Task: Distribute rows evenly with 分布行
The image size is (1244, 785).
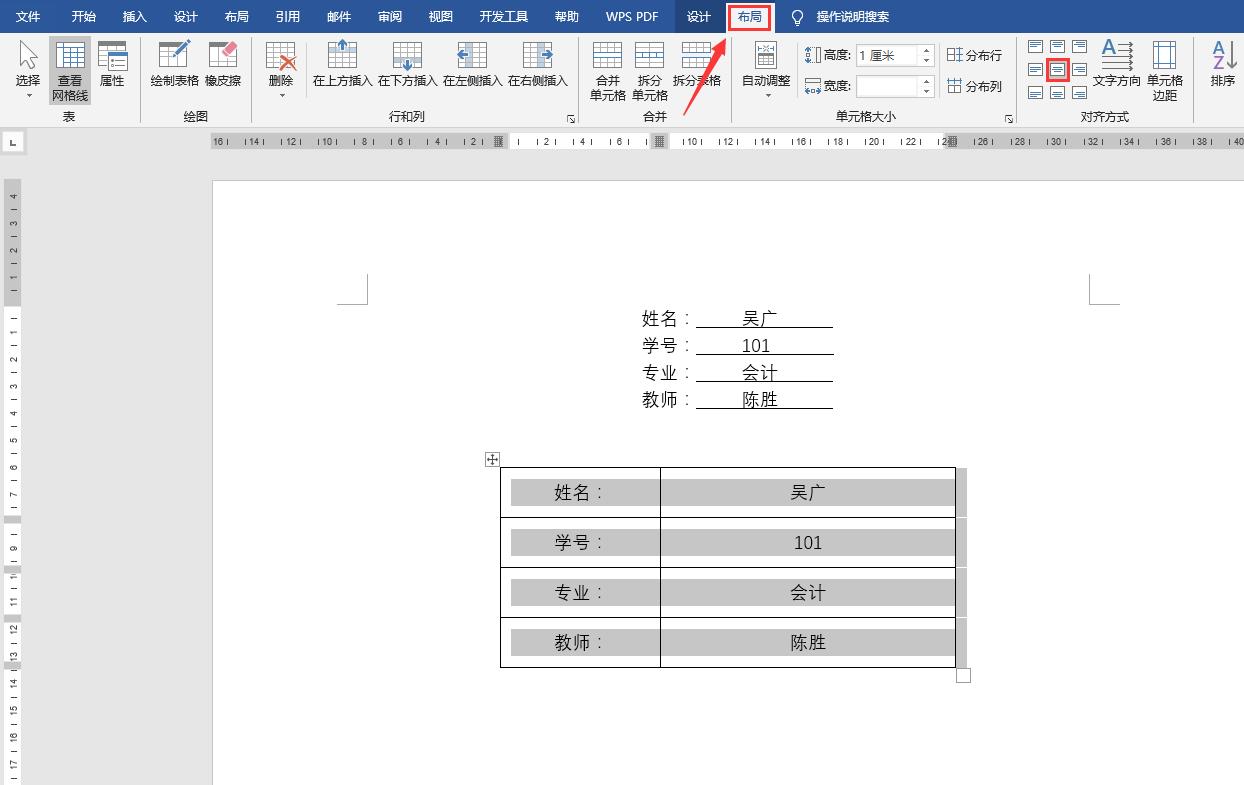Action: click(x=975, y=55)
